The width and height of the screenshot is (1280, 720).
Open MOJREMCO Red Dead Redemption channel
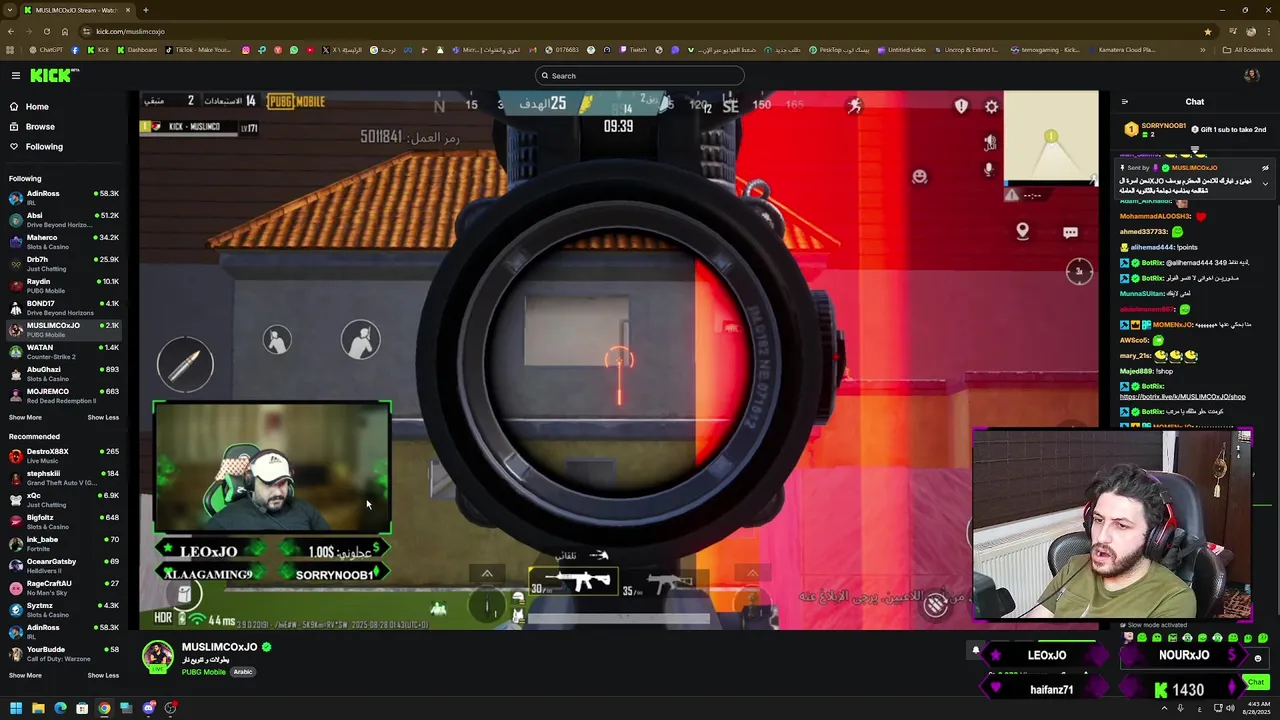click(x=63, y=396)
